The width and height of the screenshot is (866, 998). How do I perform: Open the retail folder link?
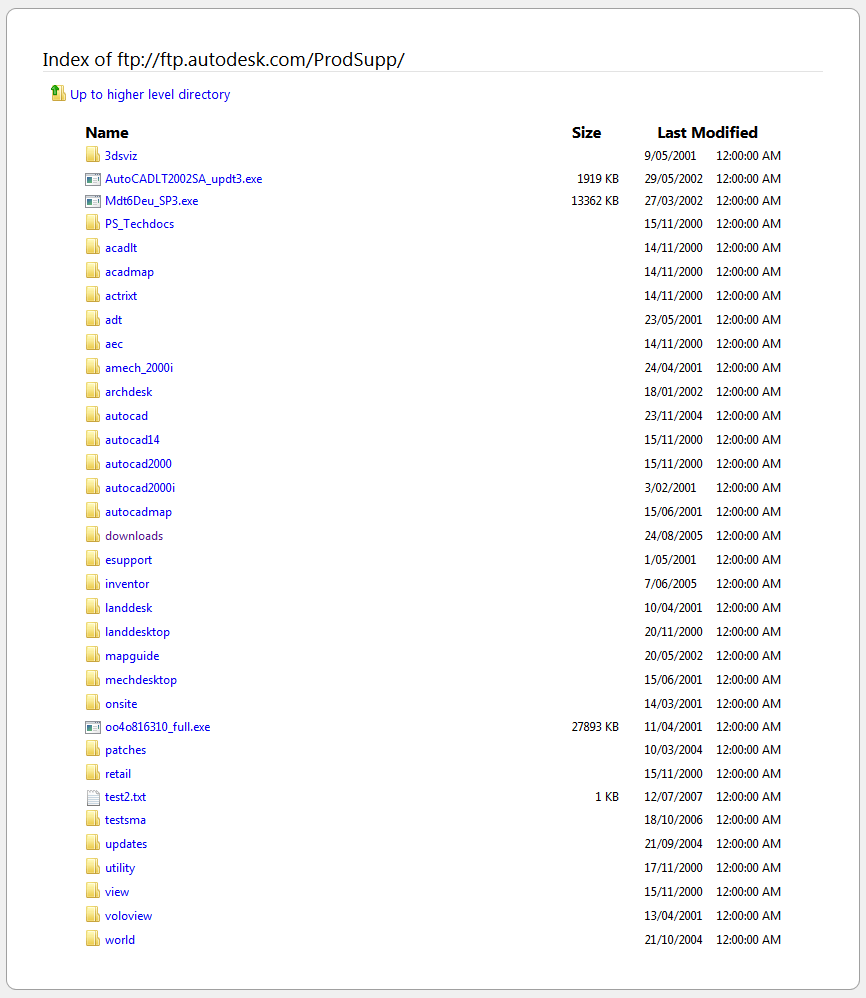tap(118, 774)
